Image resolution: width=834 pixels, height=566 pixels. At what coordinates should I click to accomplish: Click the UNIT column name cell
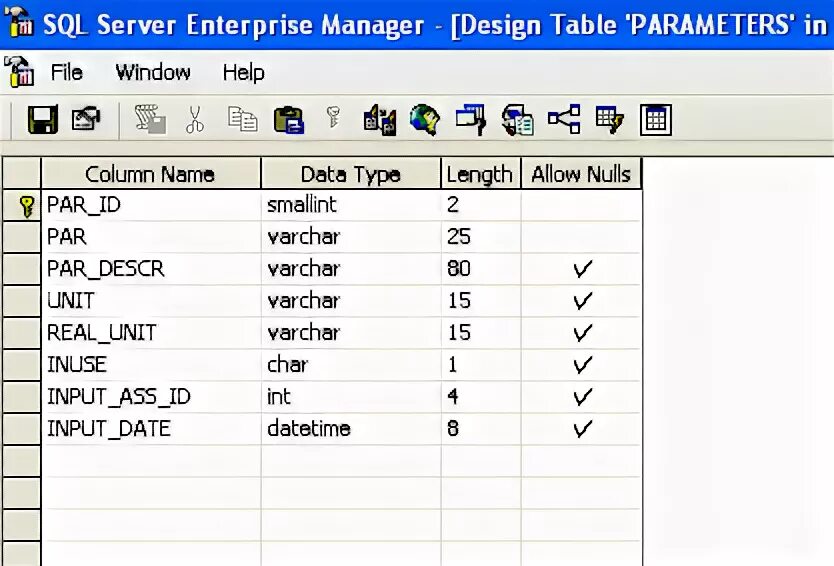(151, 301)
